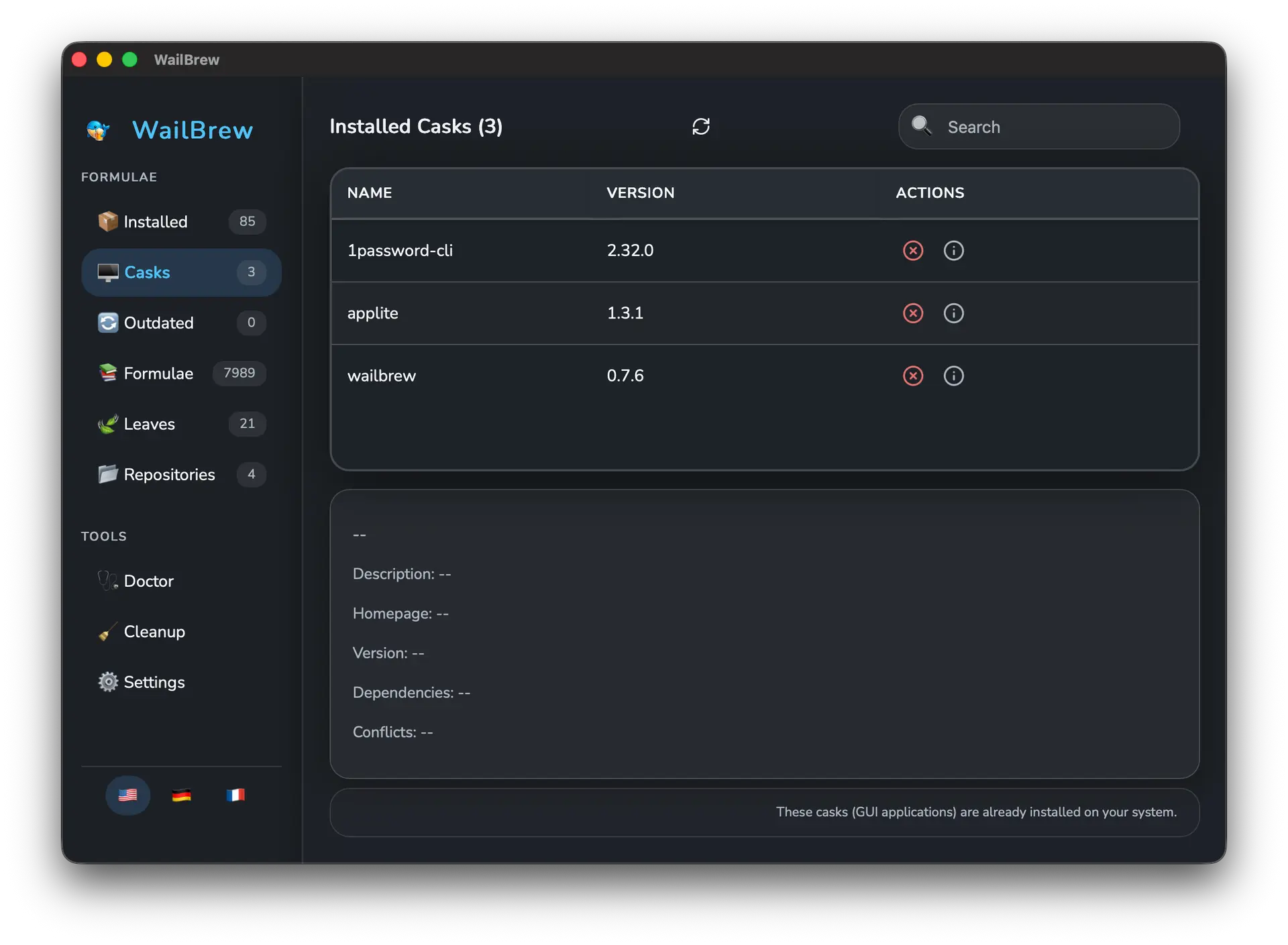This screenshot has width=1288, height=945.
Task: Show info for 1password-cli
Action: [953, 250]
